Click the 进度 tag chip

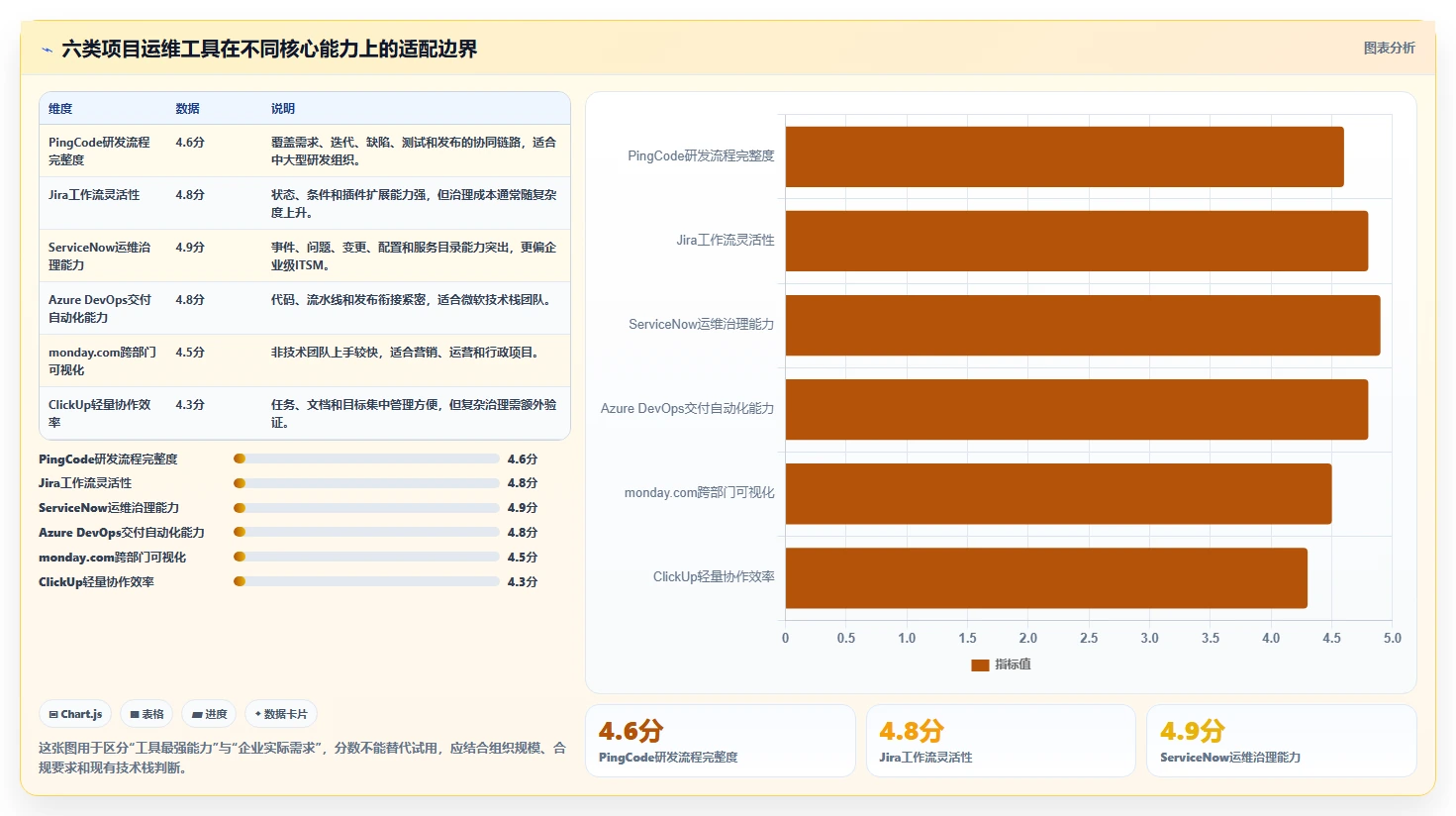click(x=209, y=714)
